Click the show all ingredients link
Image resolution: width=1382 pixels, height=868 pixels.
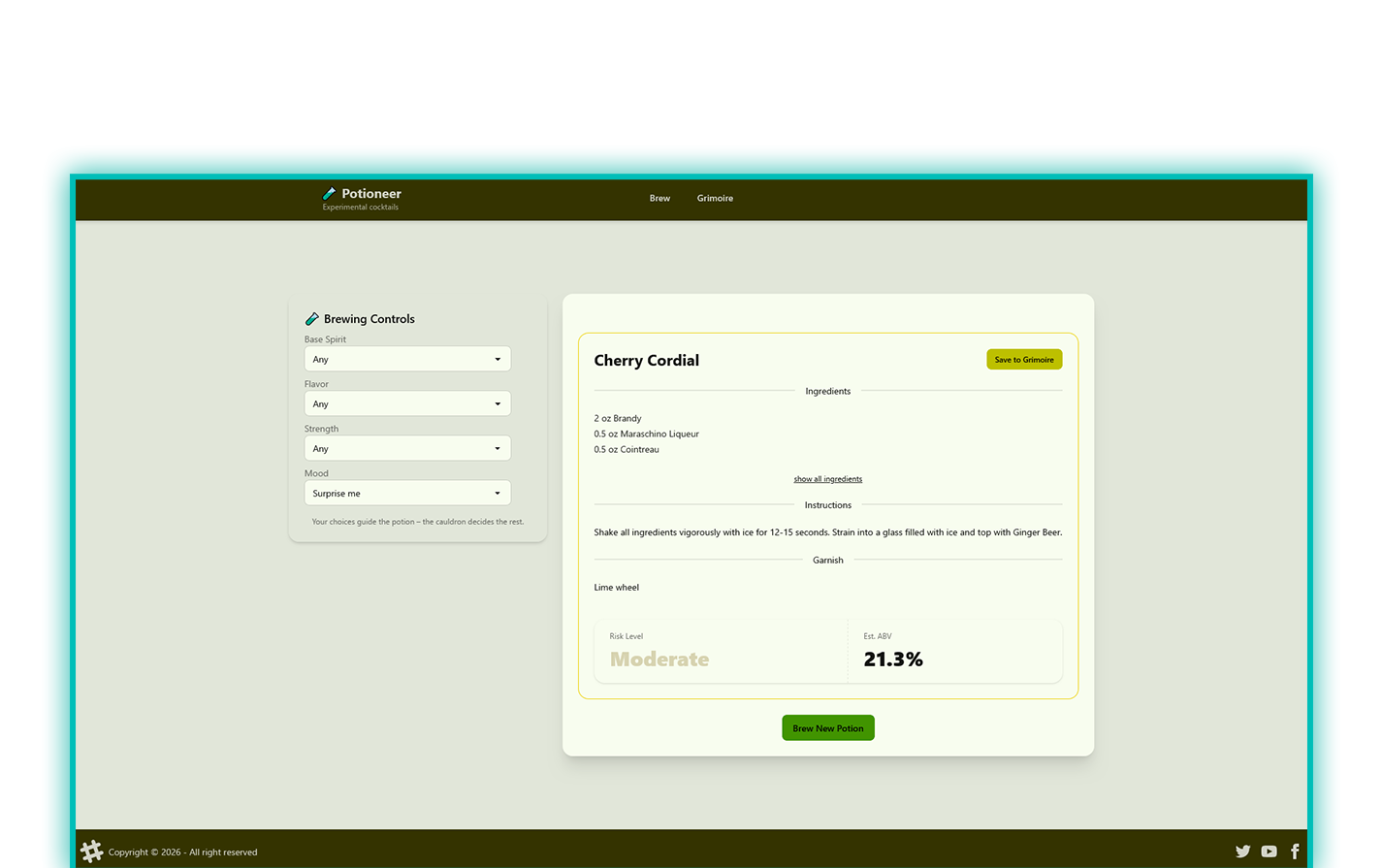828,479
